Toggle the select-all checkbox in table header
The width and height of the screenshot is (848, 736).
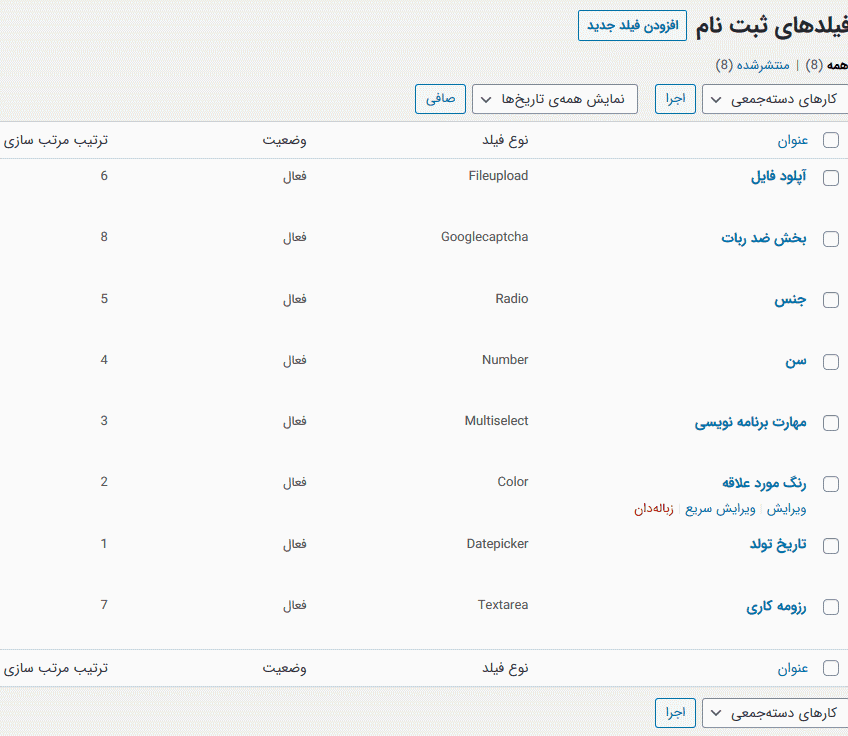tap(831, 140)
